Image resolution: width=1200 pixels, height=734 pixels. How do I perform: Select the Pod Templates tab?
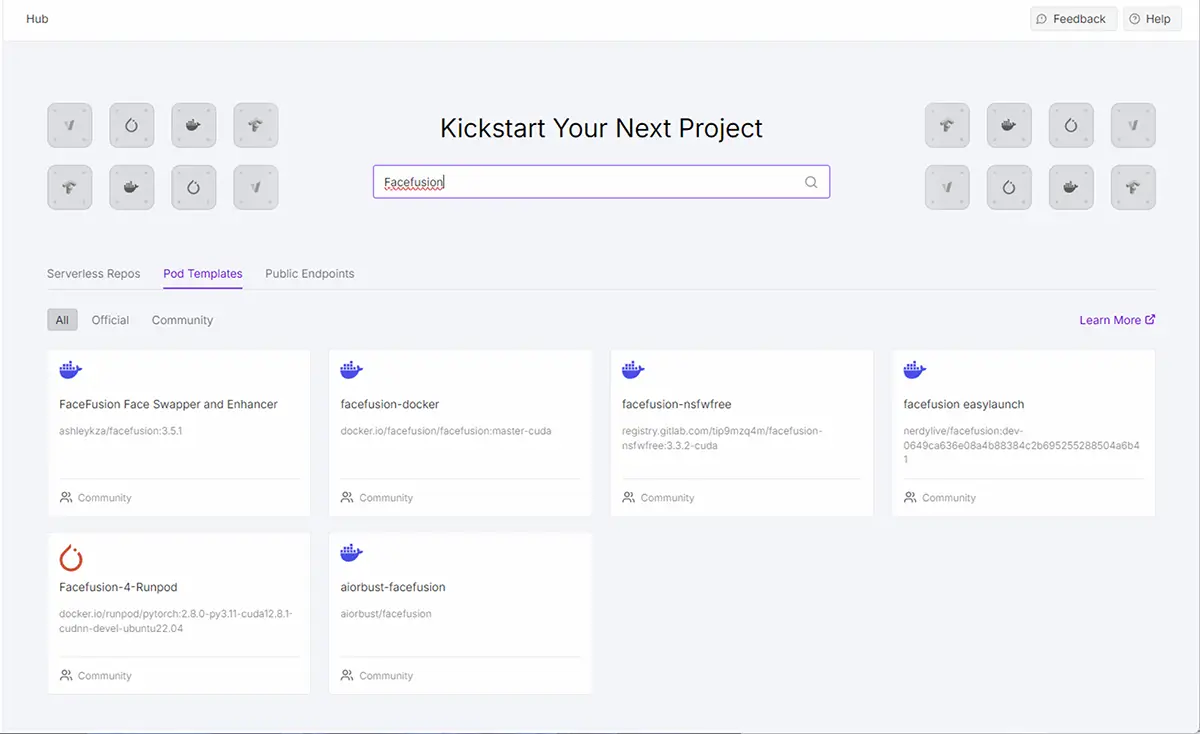(x=202, y=273)
